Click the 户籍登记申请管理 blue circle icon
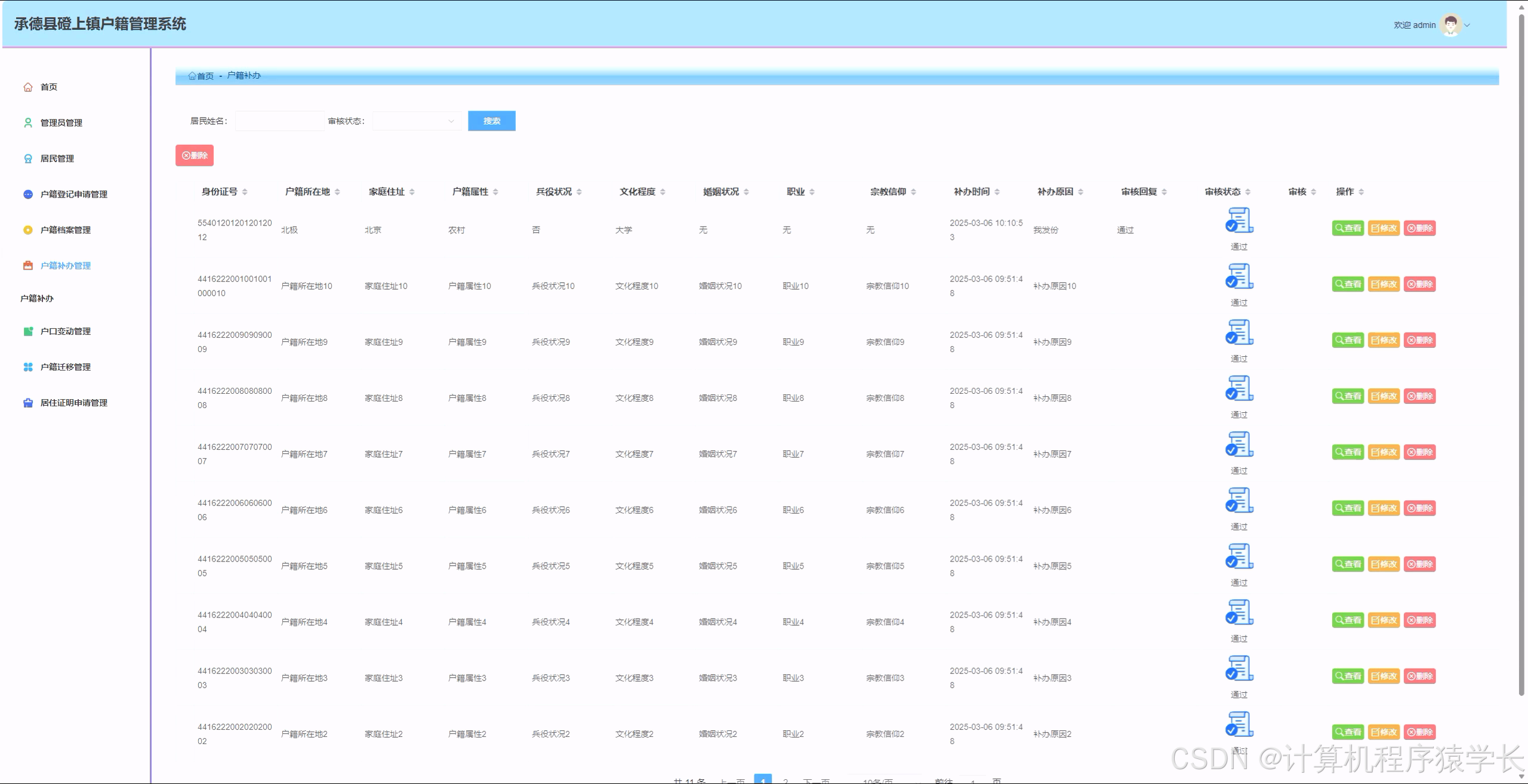 click(x=28, y=195)
